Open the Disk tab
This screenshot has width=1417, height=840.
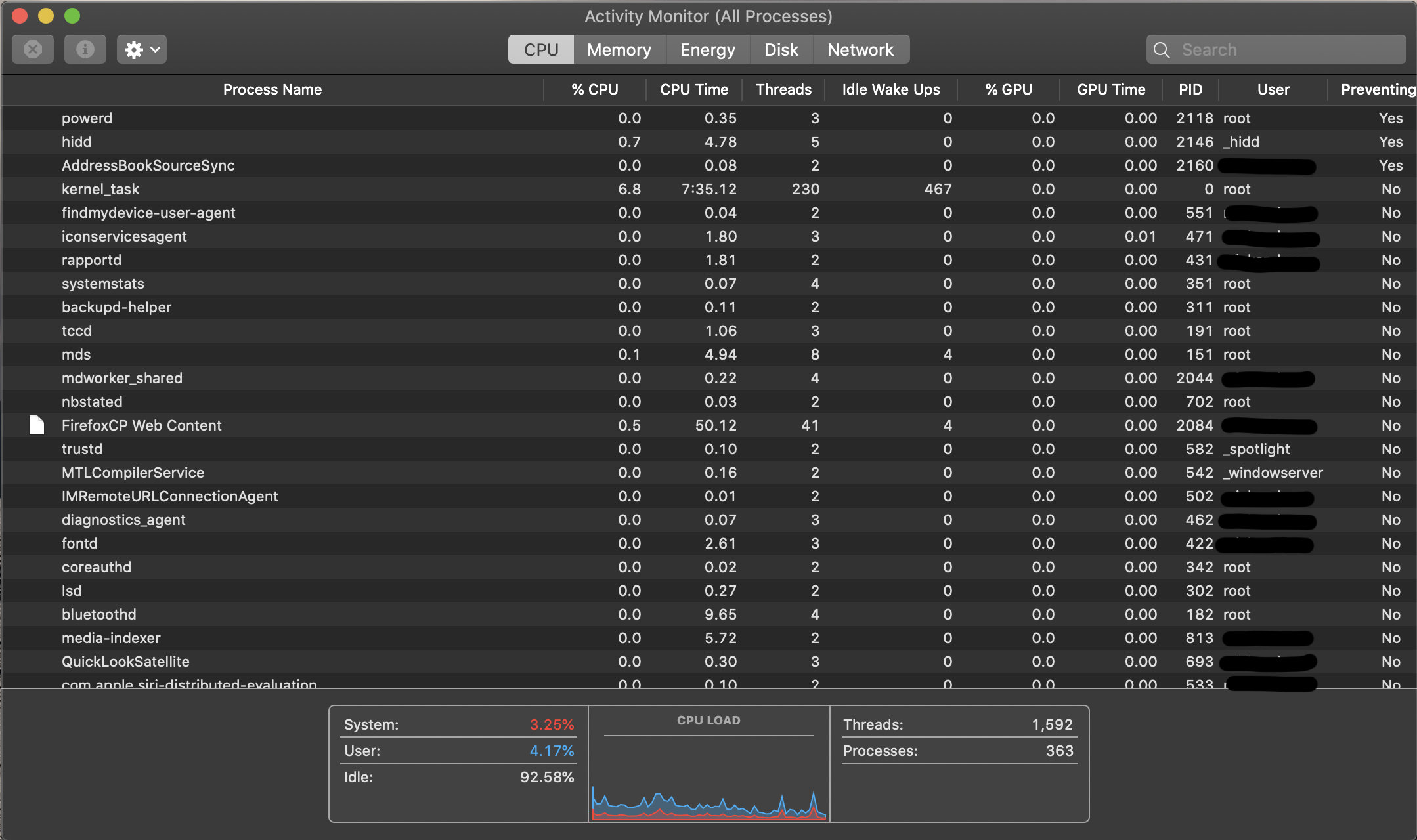tap(781, 50)
